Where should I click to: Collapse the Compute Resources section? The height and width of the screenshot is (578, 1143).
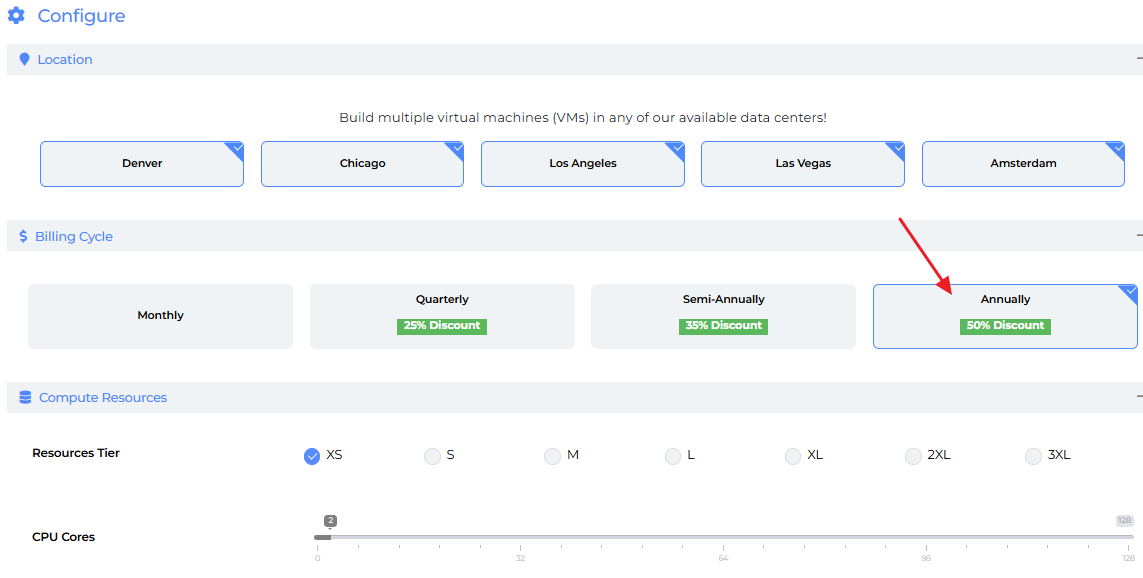pyautogui.click(x=1138, y=397)
